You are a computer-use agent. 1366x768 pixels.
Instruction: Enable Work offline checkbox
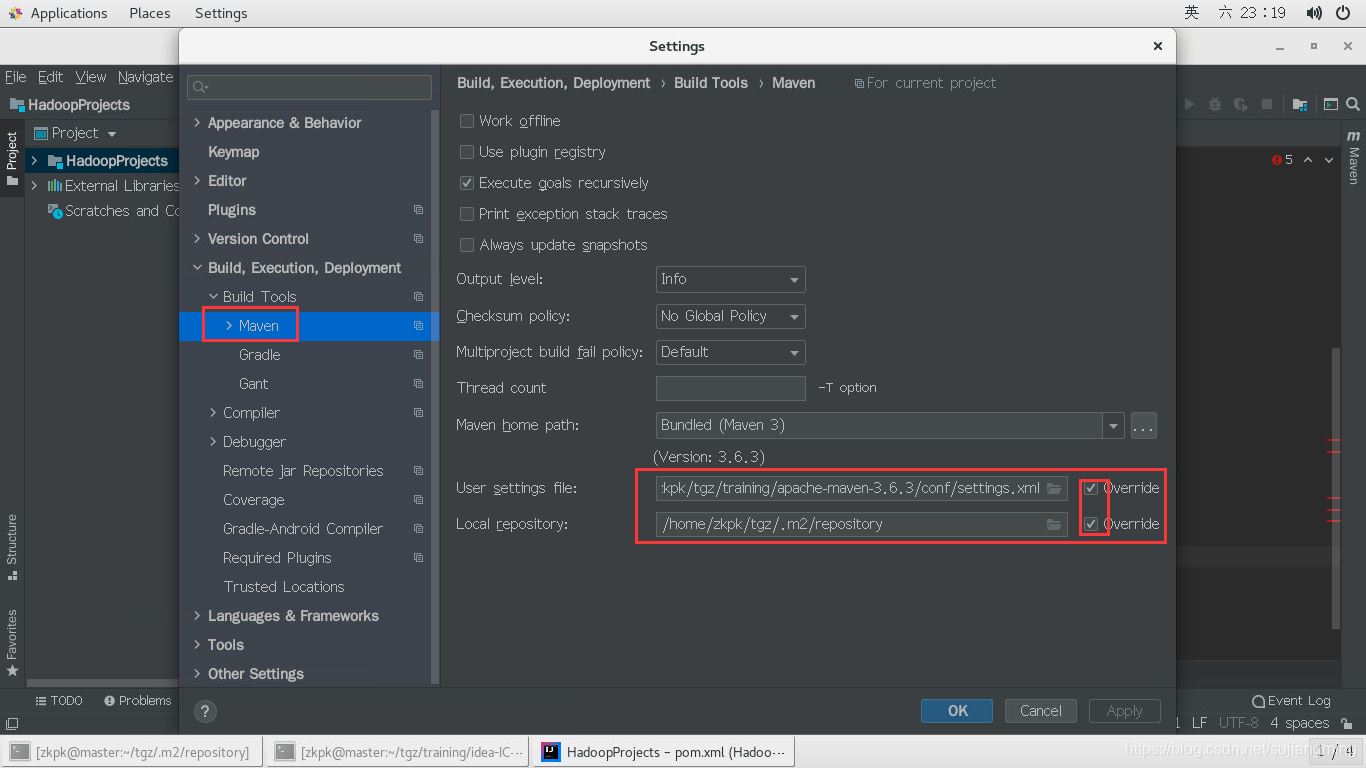pyautogui.click(x=466, y=121)
